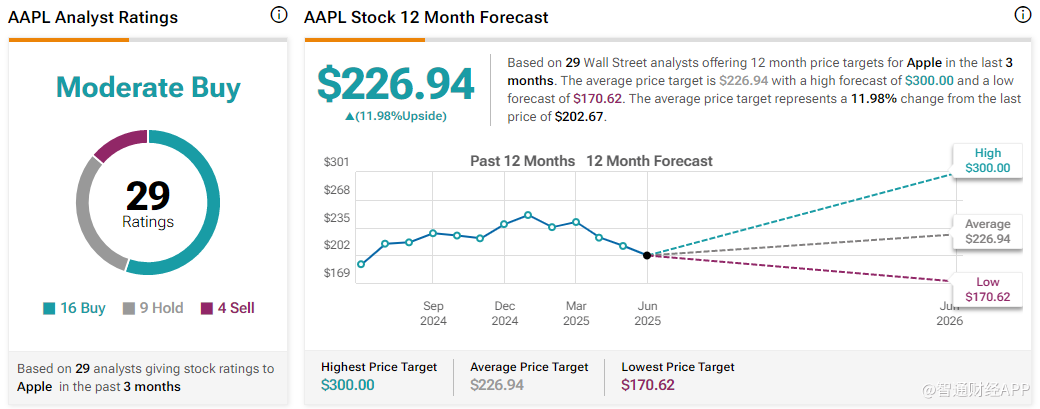The height and width of the screenshot is (409, 1040).
Task: Click the Average Price Target value below chart
Action: [x=498, y=384]
